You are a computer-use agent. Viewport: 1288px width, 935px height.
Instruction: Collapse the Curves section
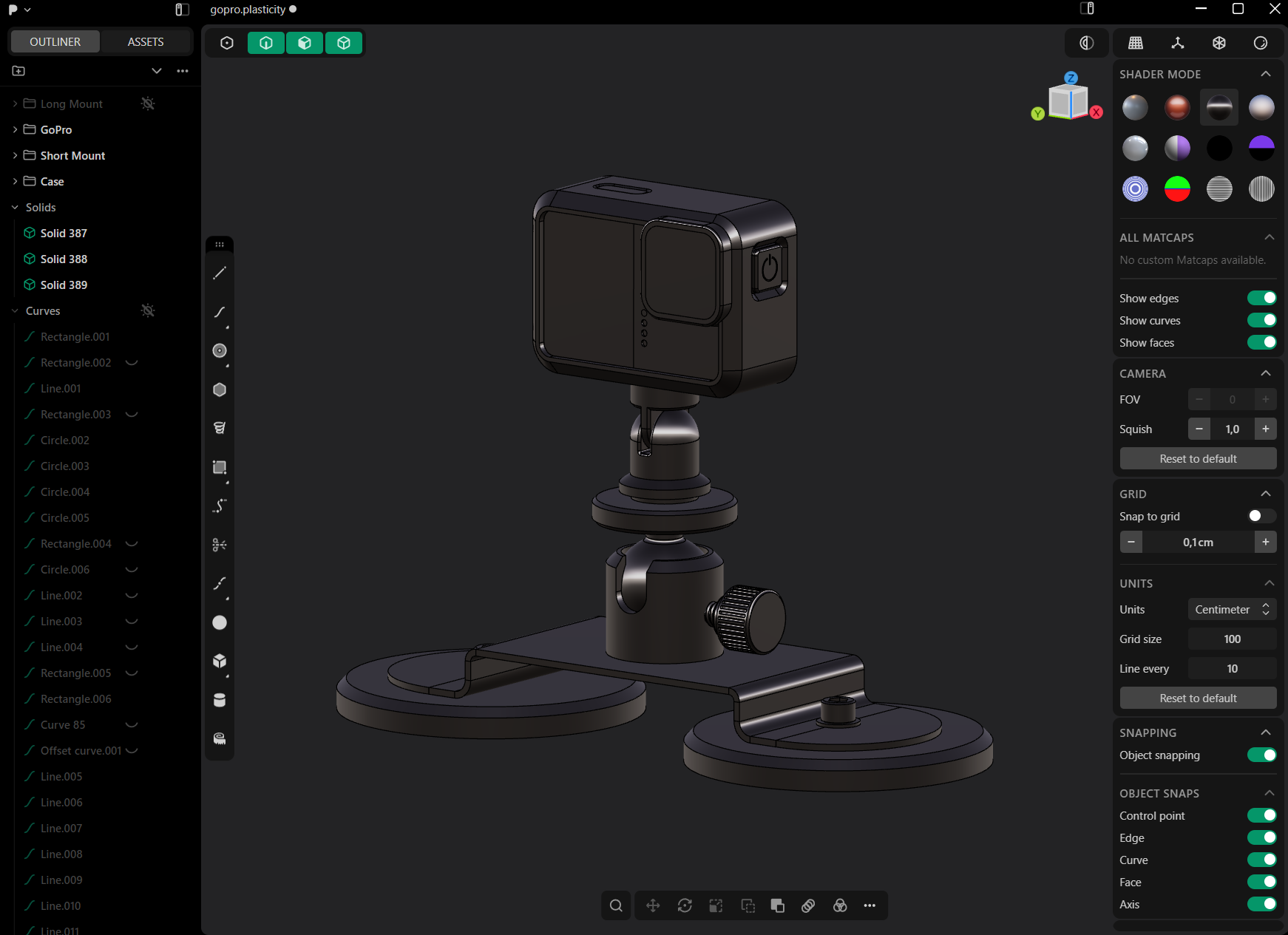tap(15, 310)
